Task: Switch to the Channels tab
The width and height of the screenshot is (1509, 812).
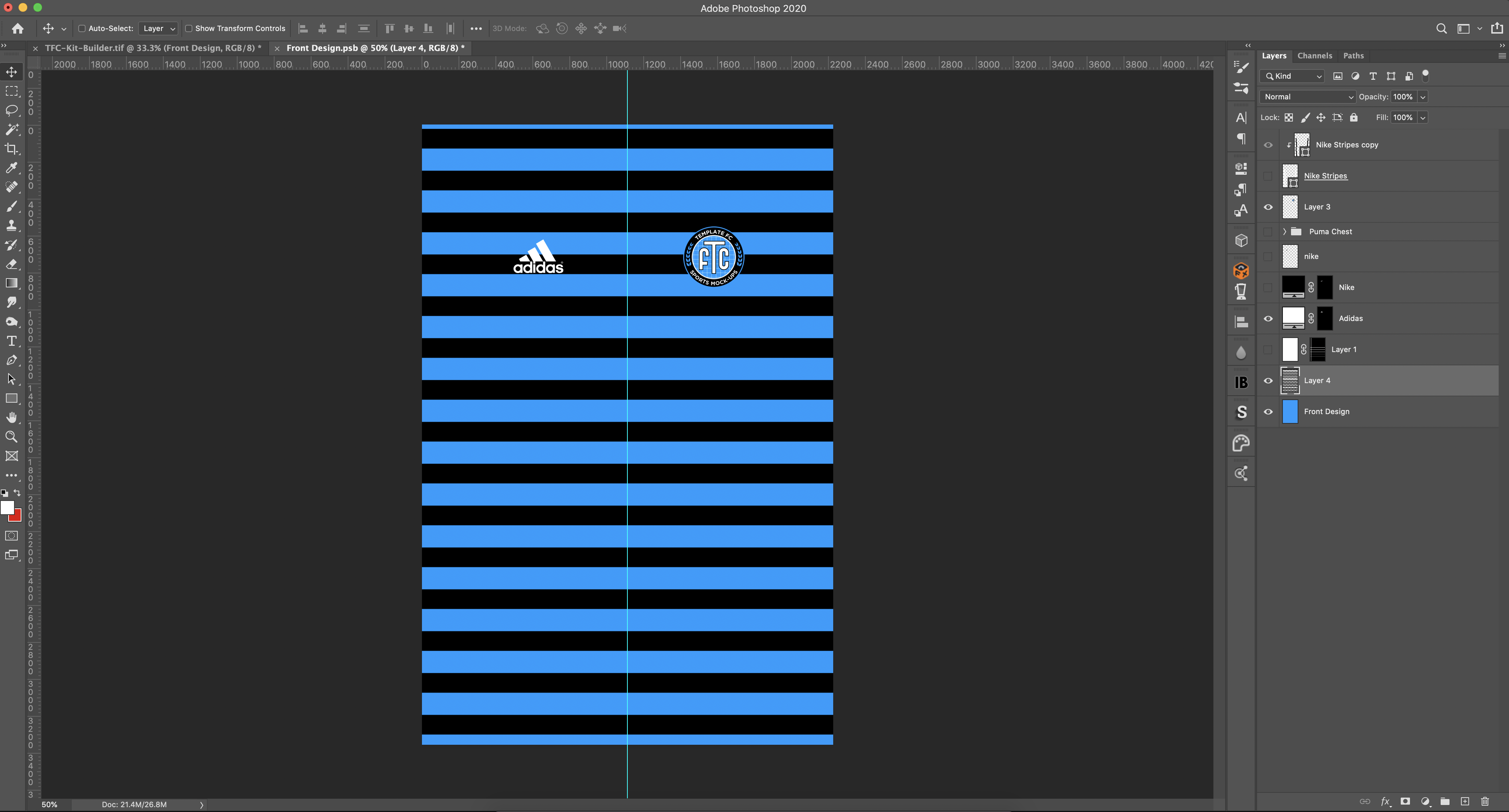Action: pyautogui.click(x=1315, y=56)
